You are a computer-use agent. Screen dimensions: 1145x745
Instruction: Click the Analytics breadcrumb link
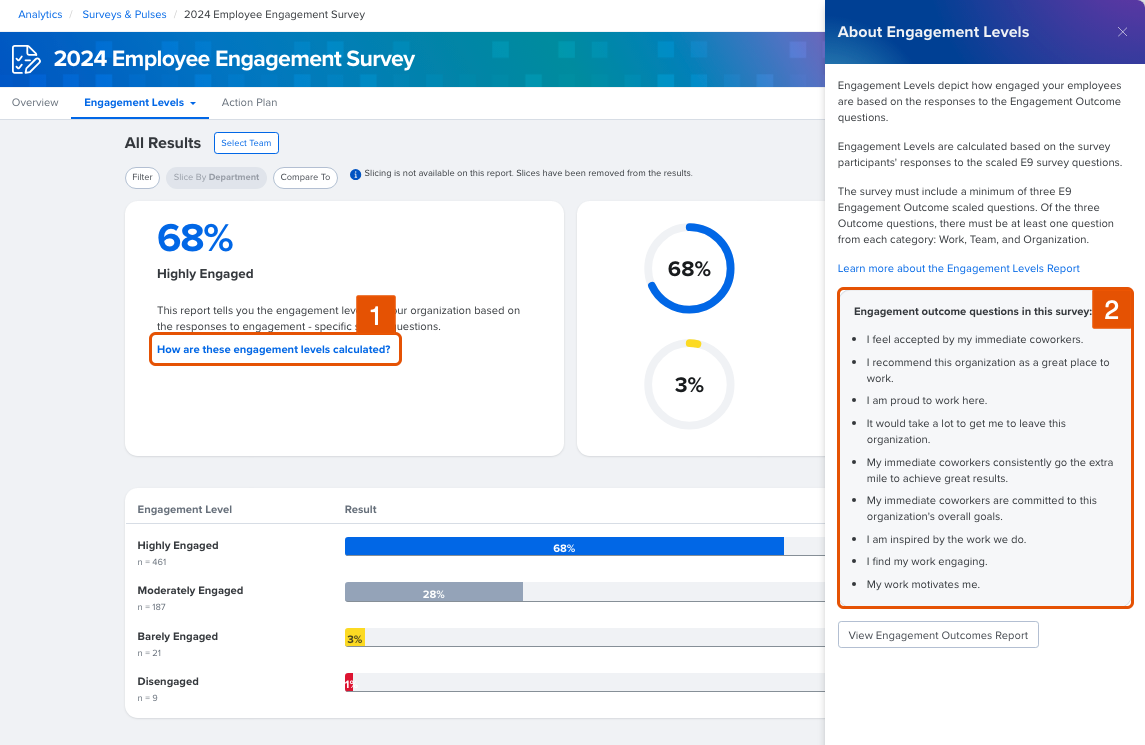39,14
